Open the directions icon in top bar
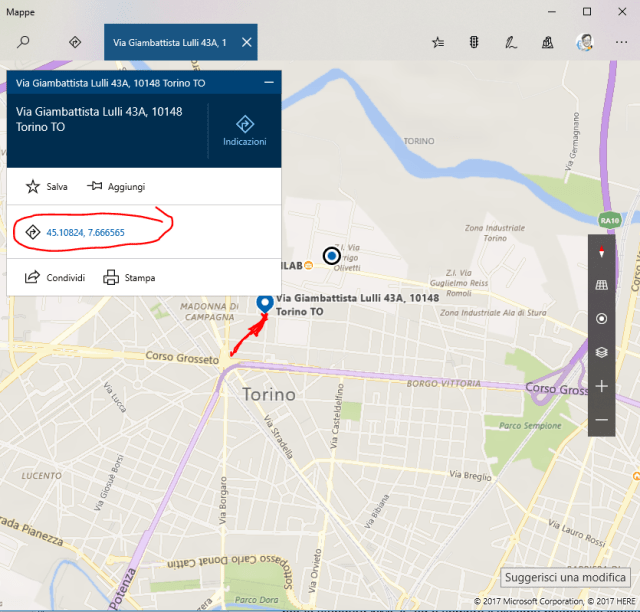Screen dimensions: 640x612 pos(75,42)
